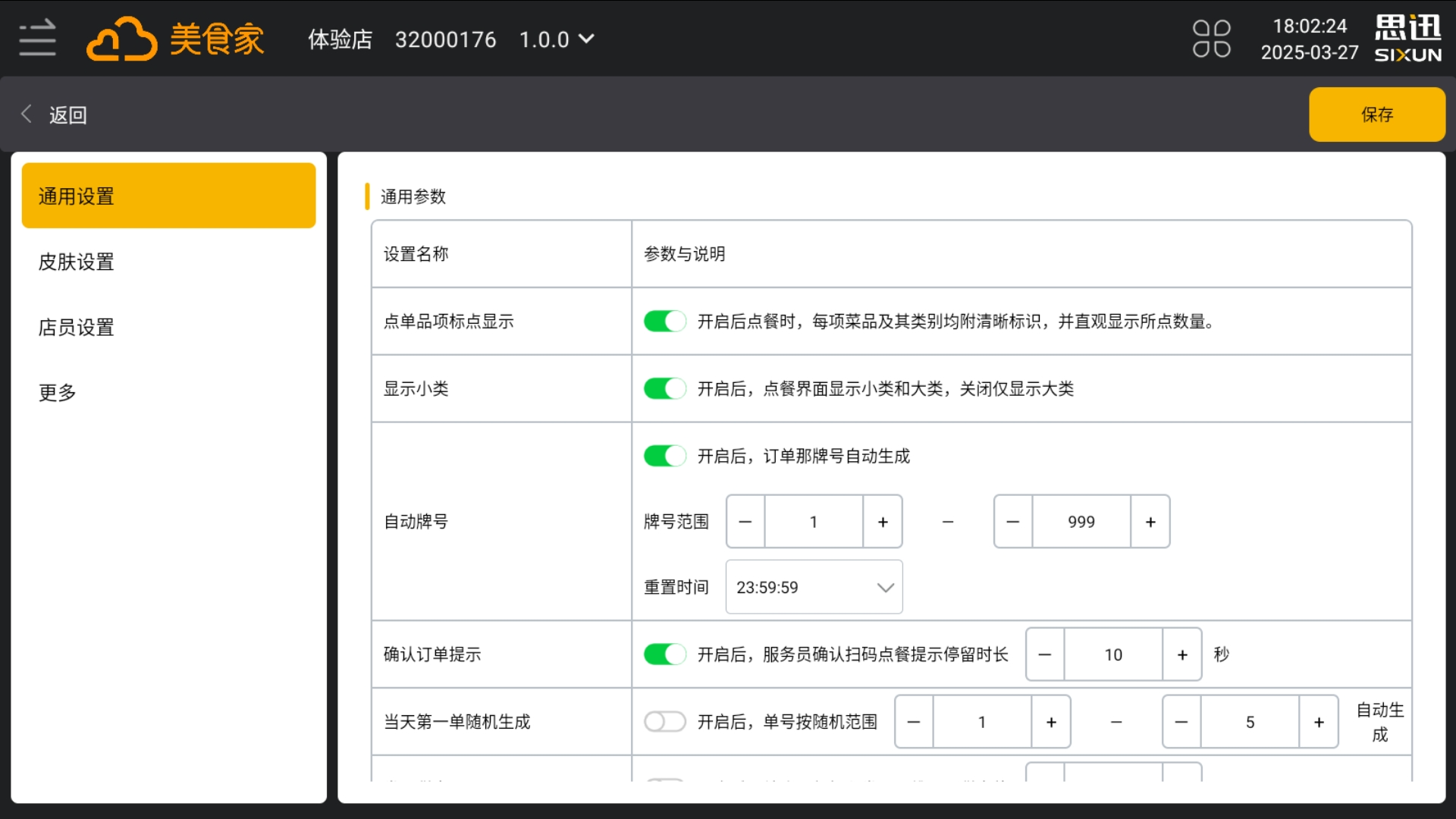Increase 牌号范围 lower value with plus button
The width and height of the screenshot is (1456, 819).
[883, 521]
